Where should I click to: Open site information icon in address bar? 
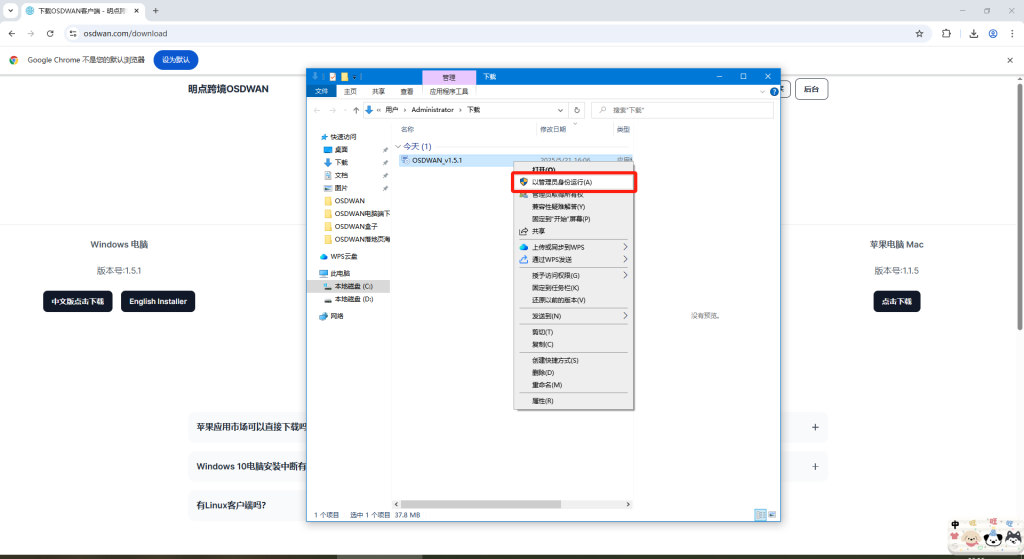(x=73, y=33)
